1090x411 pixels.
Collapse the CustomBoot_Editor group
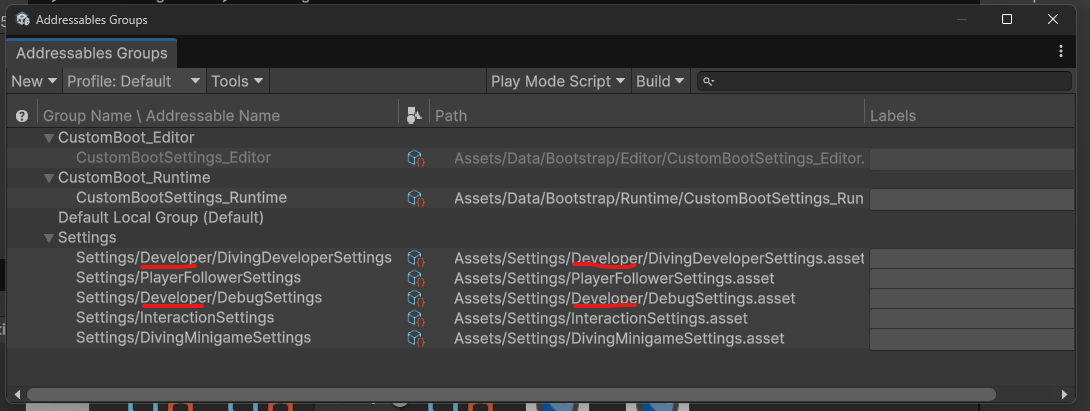[49, 138]
